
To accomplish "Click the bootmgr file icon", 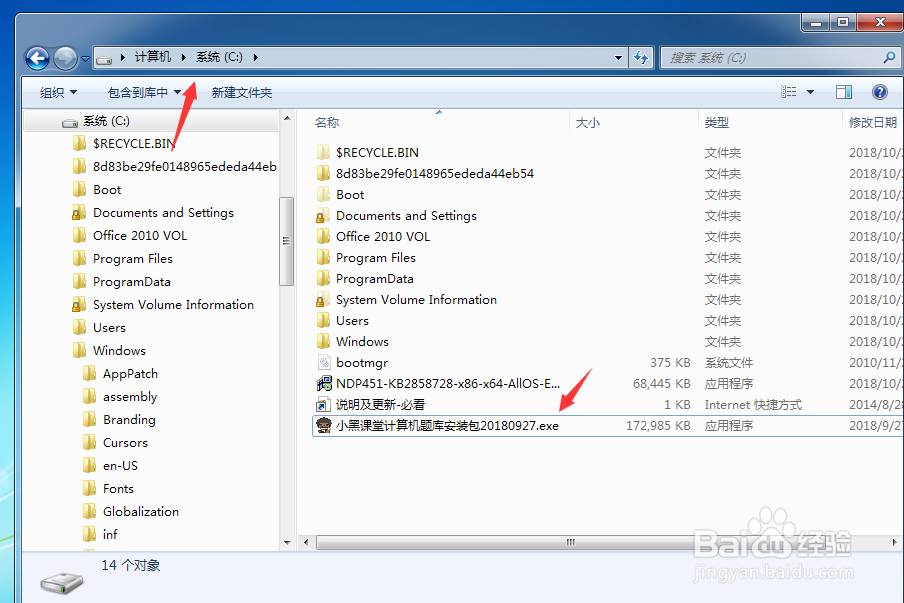I will pos(324,362).
